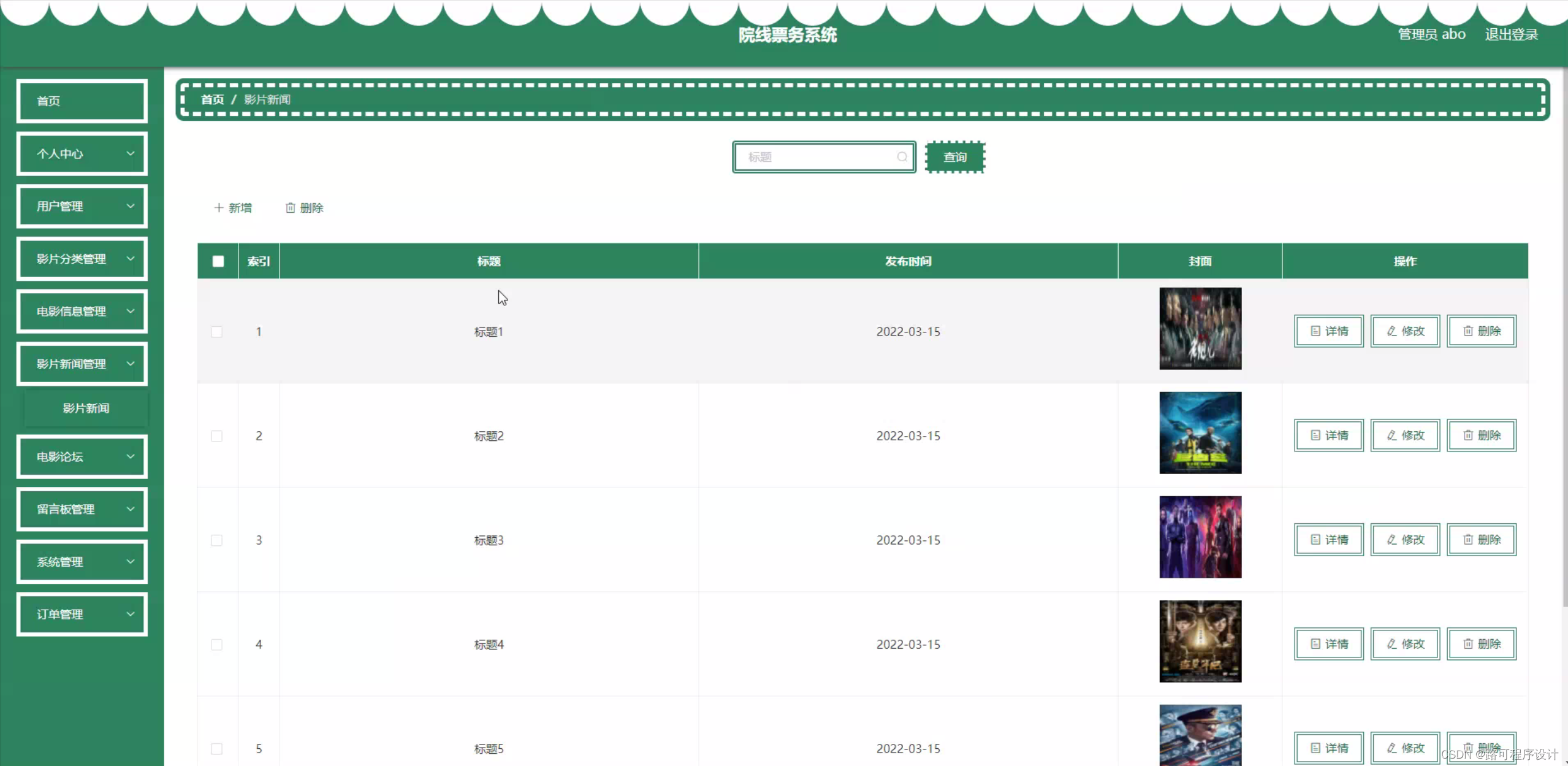Open 首页 in the sidebar
The image size is (1568, 766).
pos(82,101)
